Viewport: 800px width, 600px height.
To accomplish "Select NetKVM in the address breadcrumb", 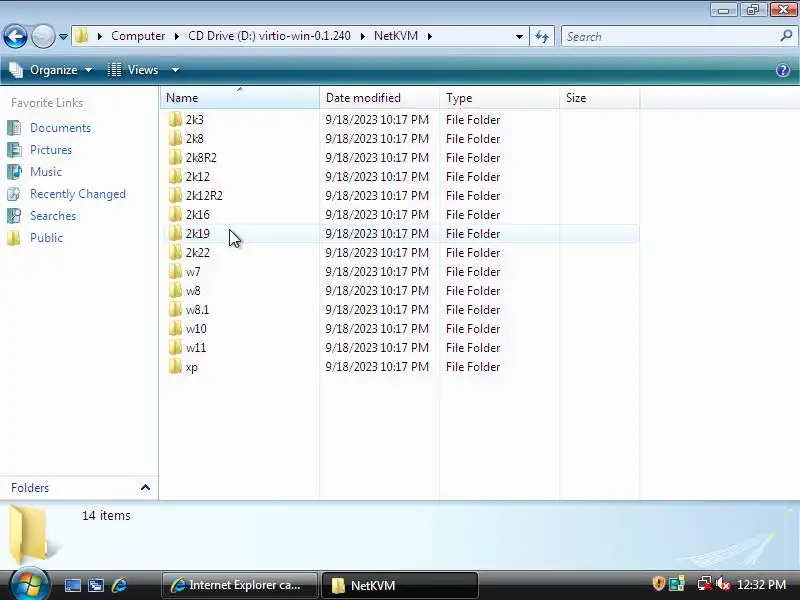I will tap(396, 36).
